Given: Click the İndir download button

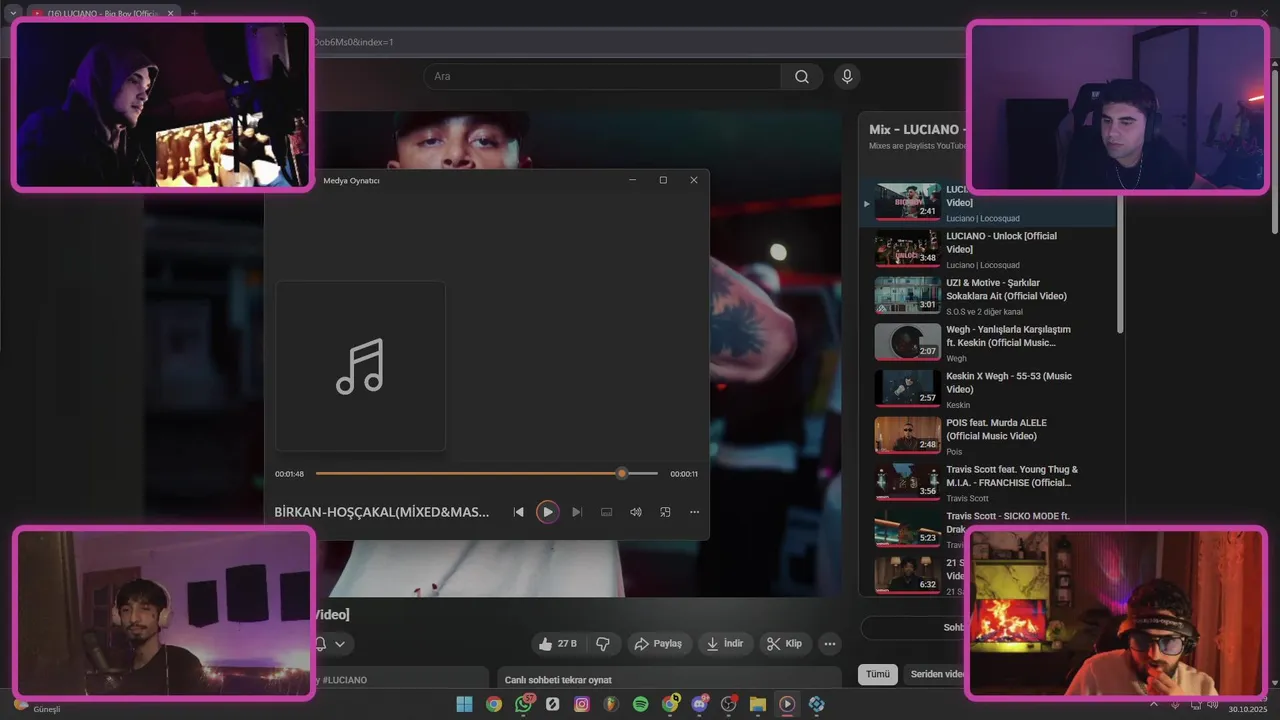Looking at the screenshot, I should point(725,644).
